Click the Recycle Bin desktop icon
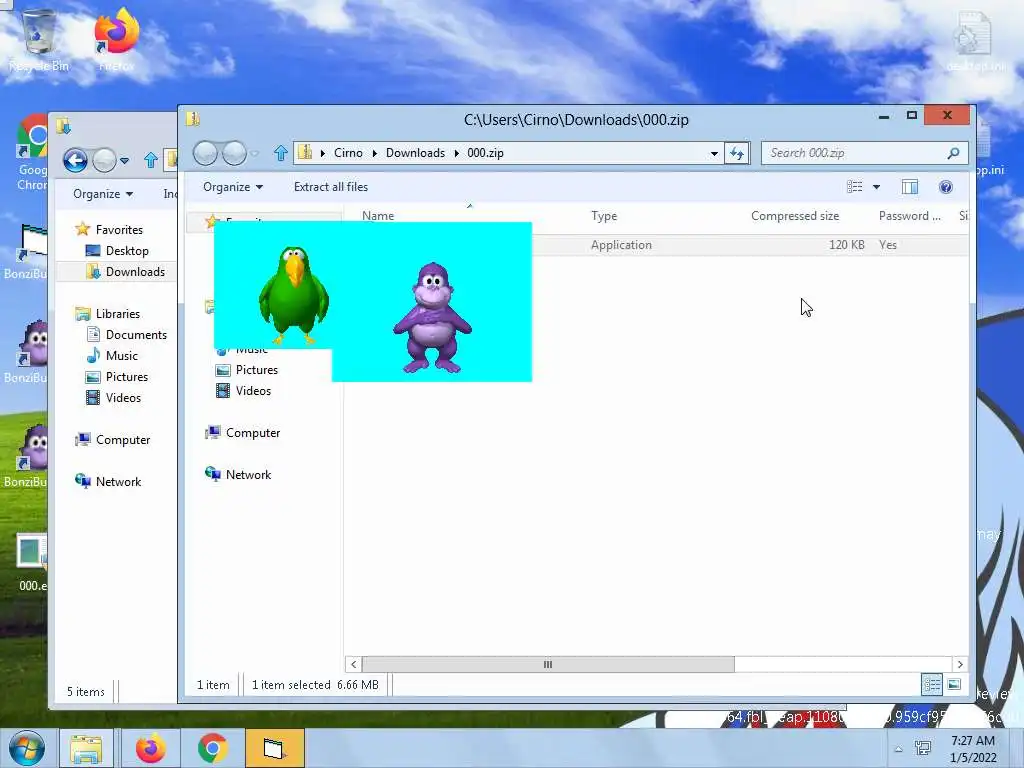The height and width of the screenshot is (768, 1024). pyautogui.click(x=38, y=39)
